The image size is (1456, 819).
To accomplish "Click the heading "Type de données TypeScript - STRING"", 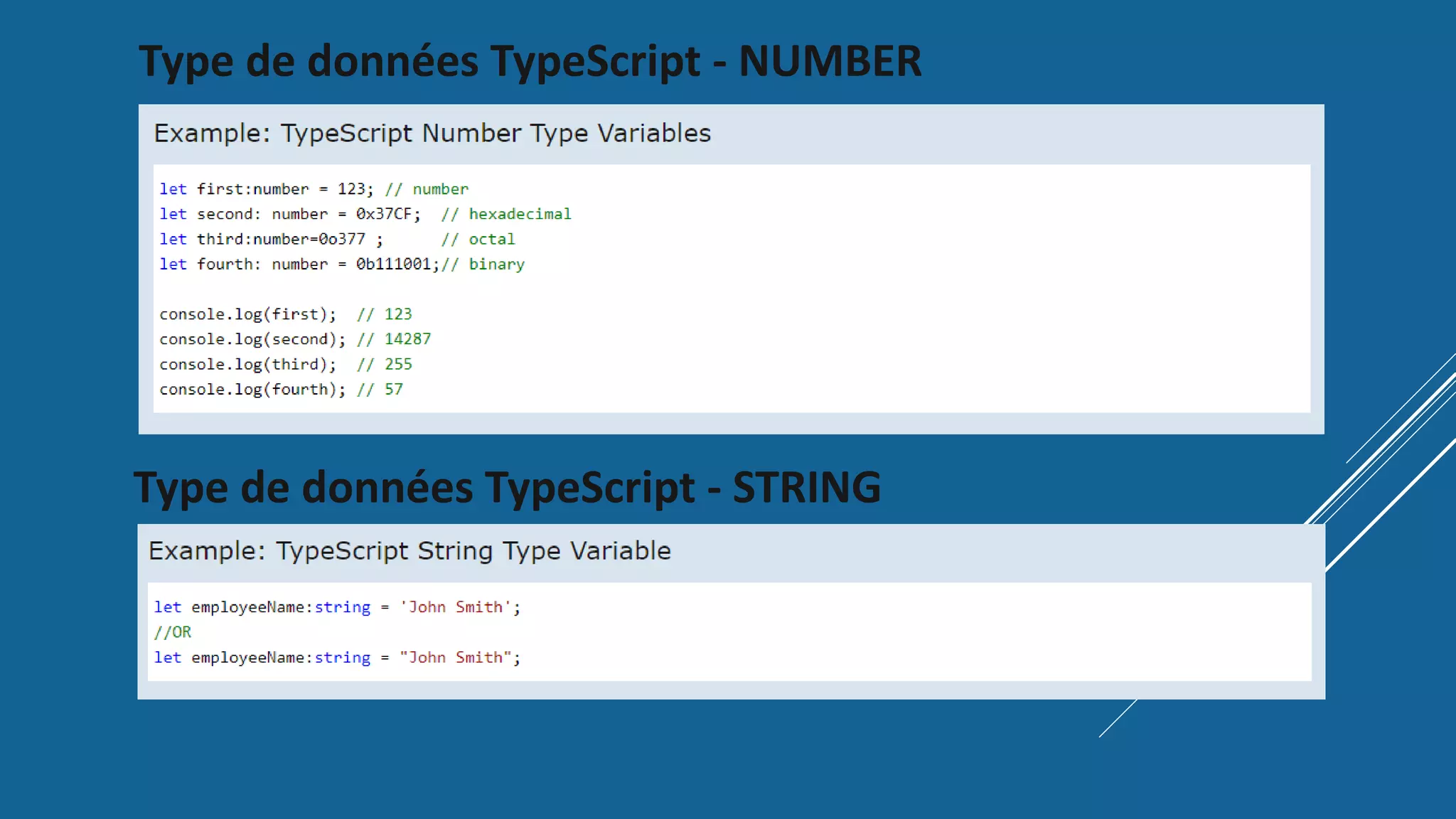I will pyautogui.click(x=507, y=488).
